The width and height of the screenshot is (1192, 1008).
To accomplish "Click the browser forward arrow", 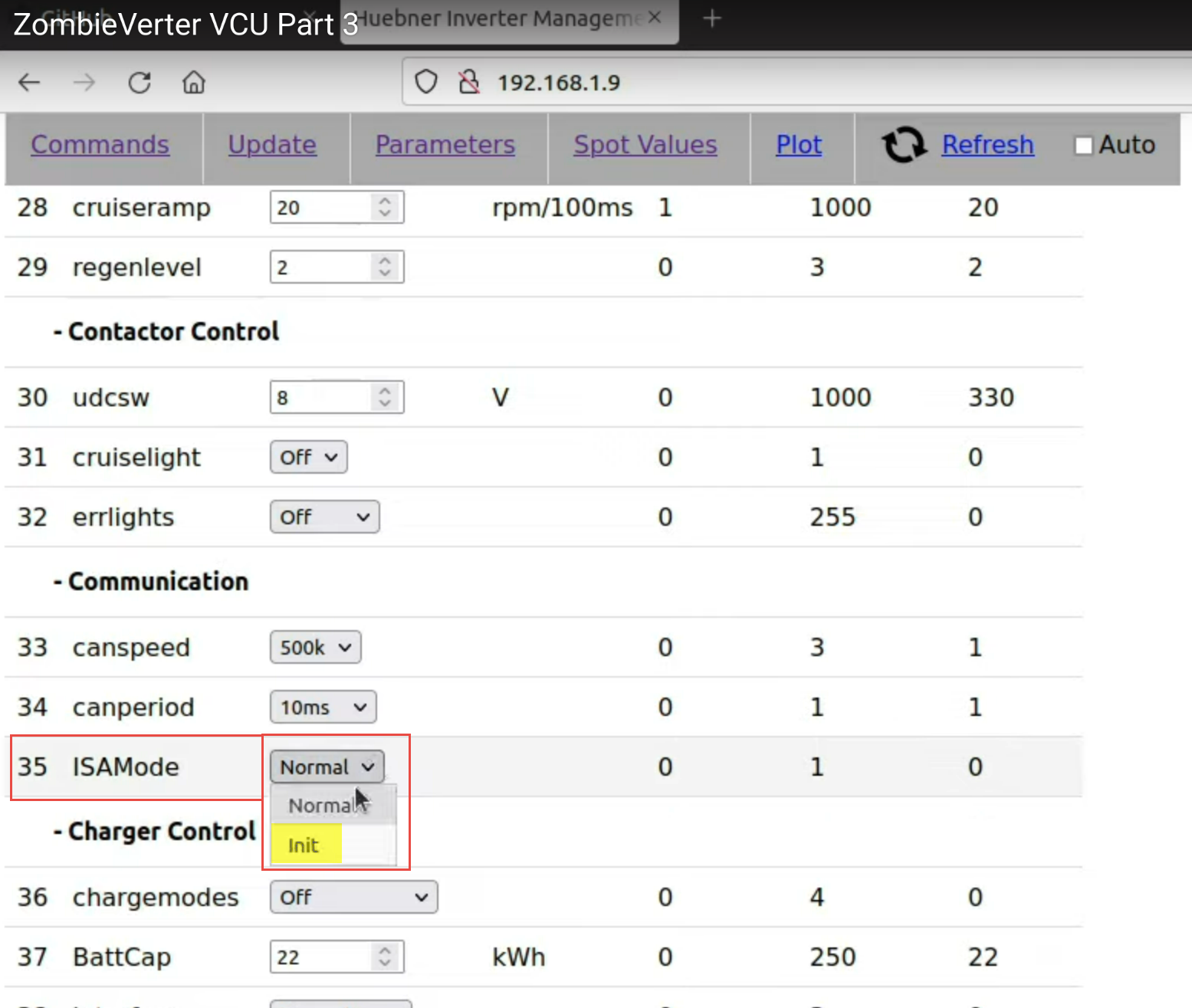I will tap(84, 82).
